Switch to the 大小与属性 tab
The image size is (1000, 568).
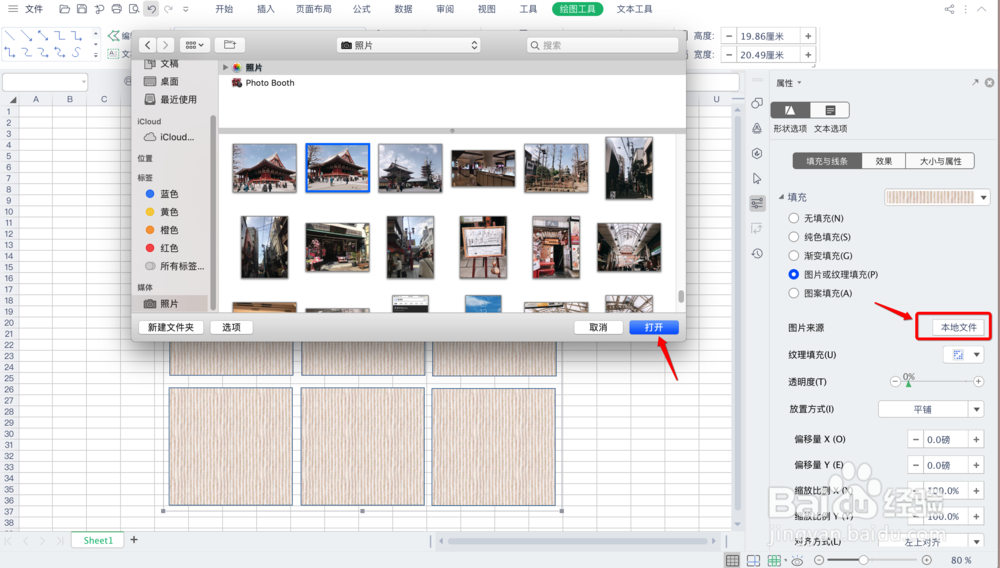click(940, 161)
